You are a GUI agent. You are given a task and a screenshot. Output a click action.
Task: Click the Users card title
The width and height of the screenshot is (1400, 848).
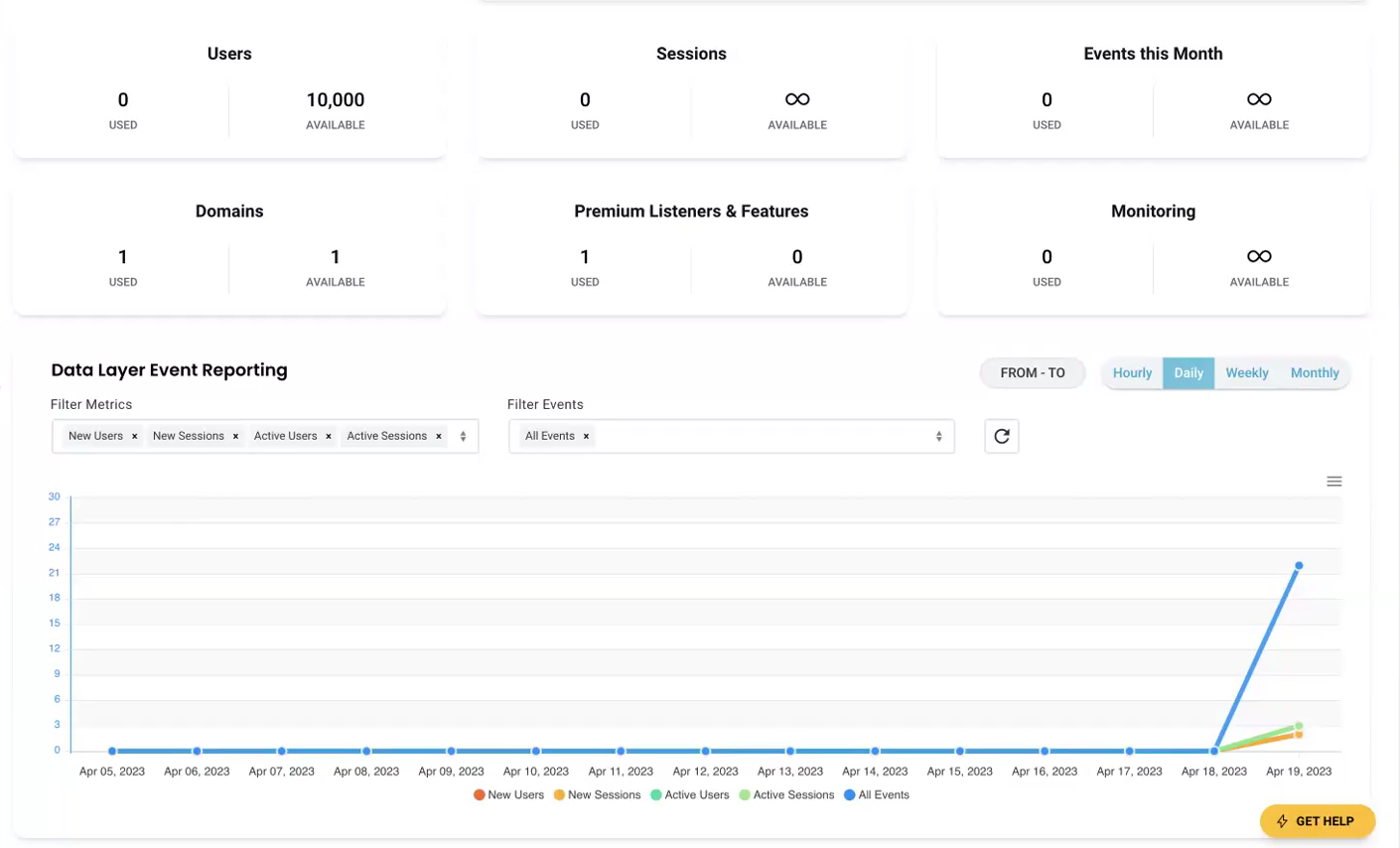point(229,54)
